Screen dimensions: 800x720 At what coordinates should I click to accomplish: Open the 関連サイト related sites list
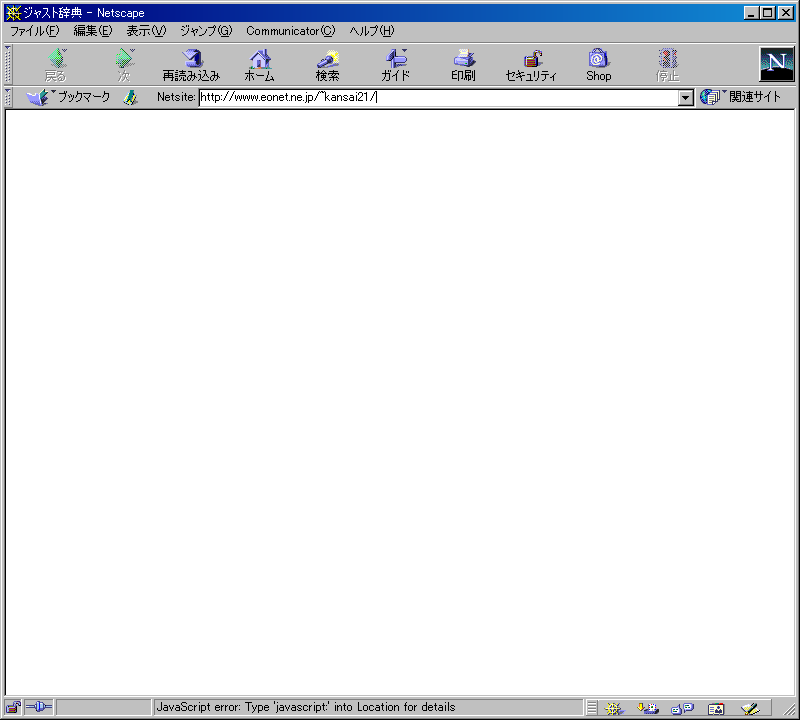pos(740,96)
